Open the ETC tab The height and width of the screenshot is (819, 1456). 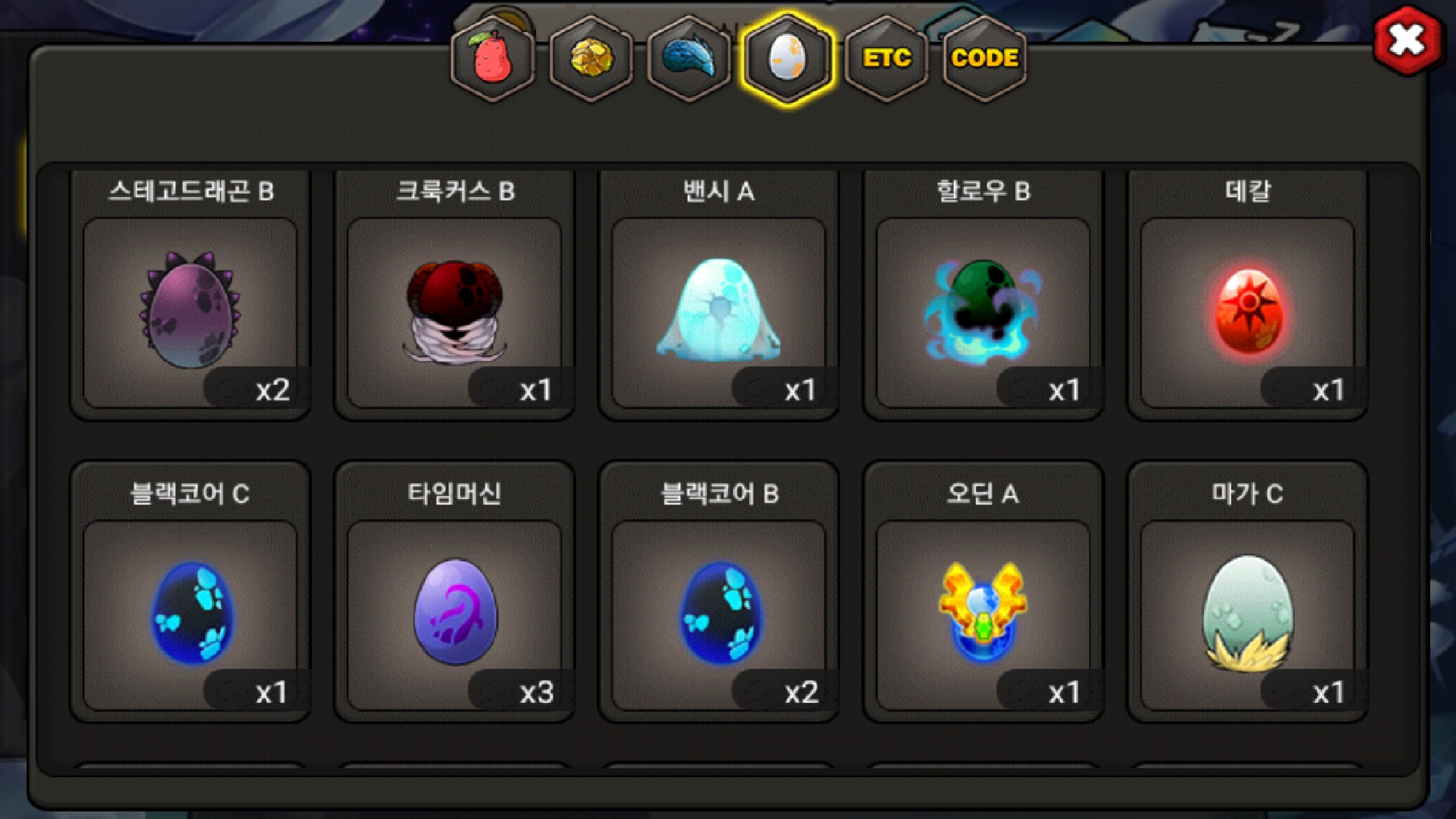886,59
